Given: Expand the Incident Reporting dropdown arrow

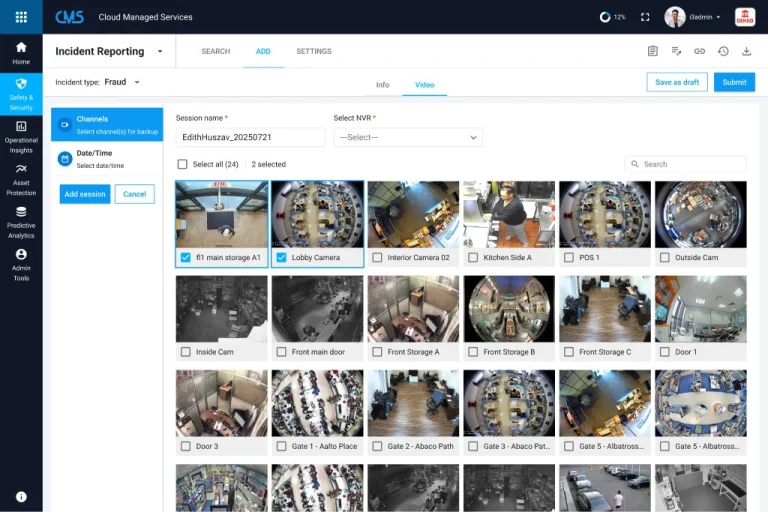Looking at the screenshot, I should [160, 51].
